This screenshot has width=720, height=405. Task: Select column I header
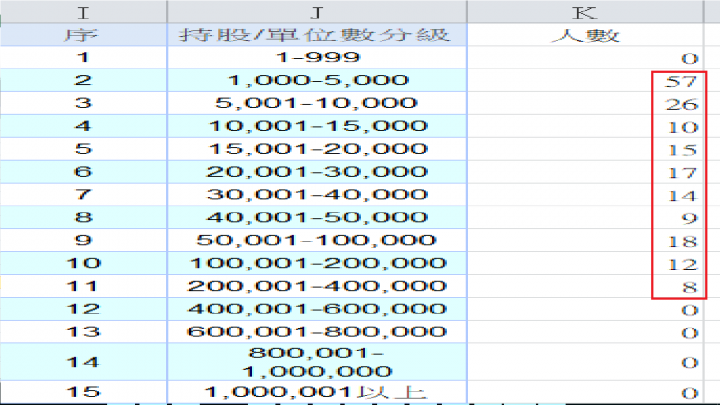click(x=83, y=11)
